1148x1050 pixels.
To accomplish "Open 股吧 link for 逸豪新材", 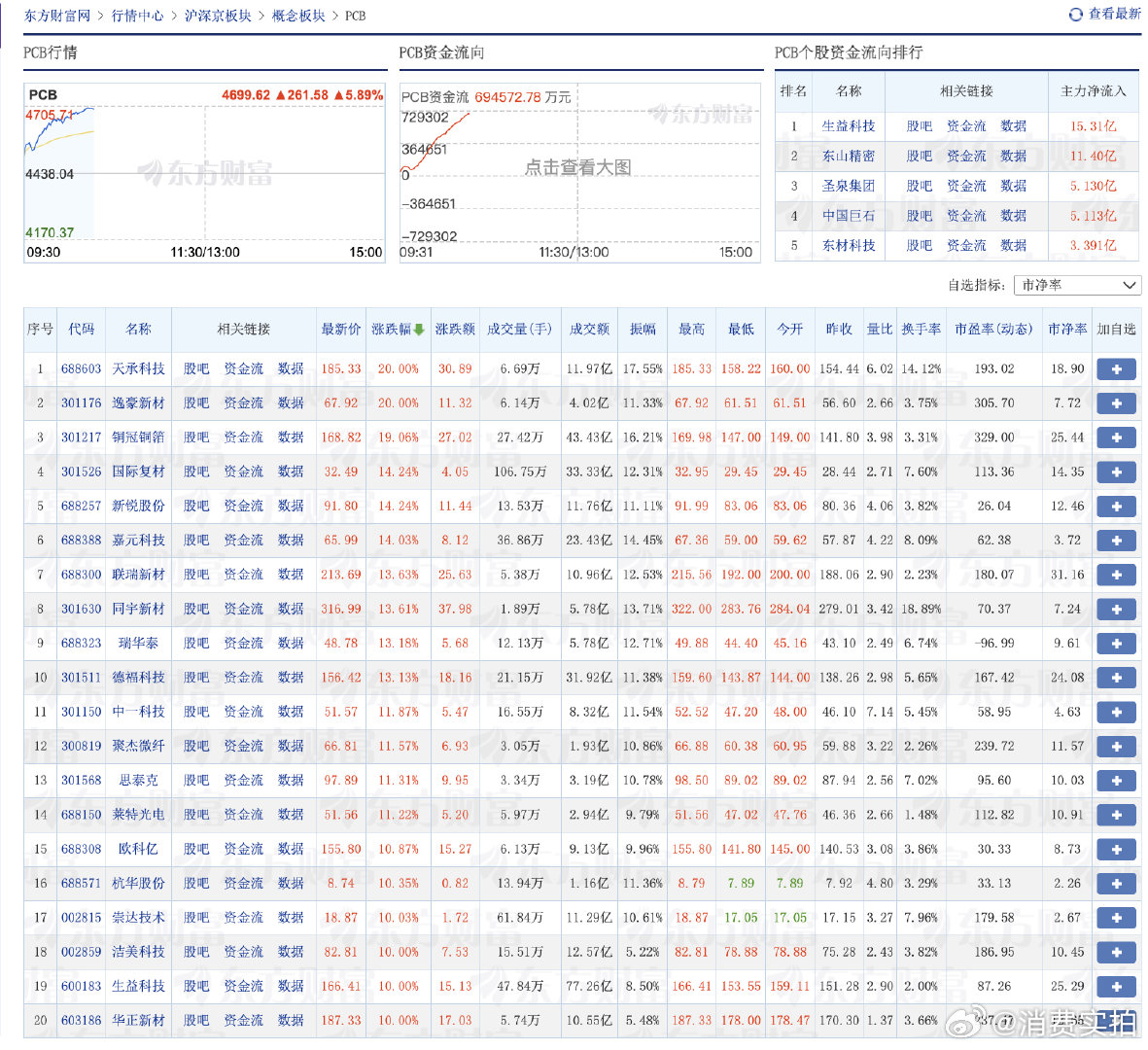I will [196, 403].
